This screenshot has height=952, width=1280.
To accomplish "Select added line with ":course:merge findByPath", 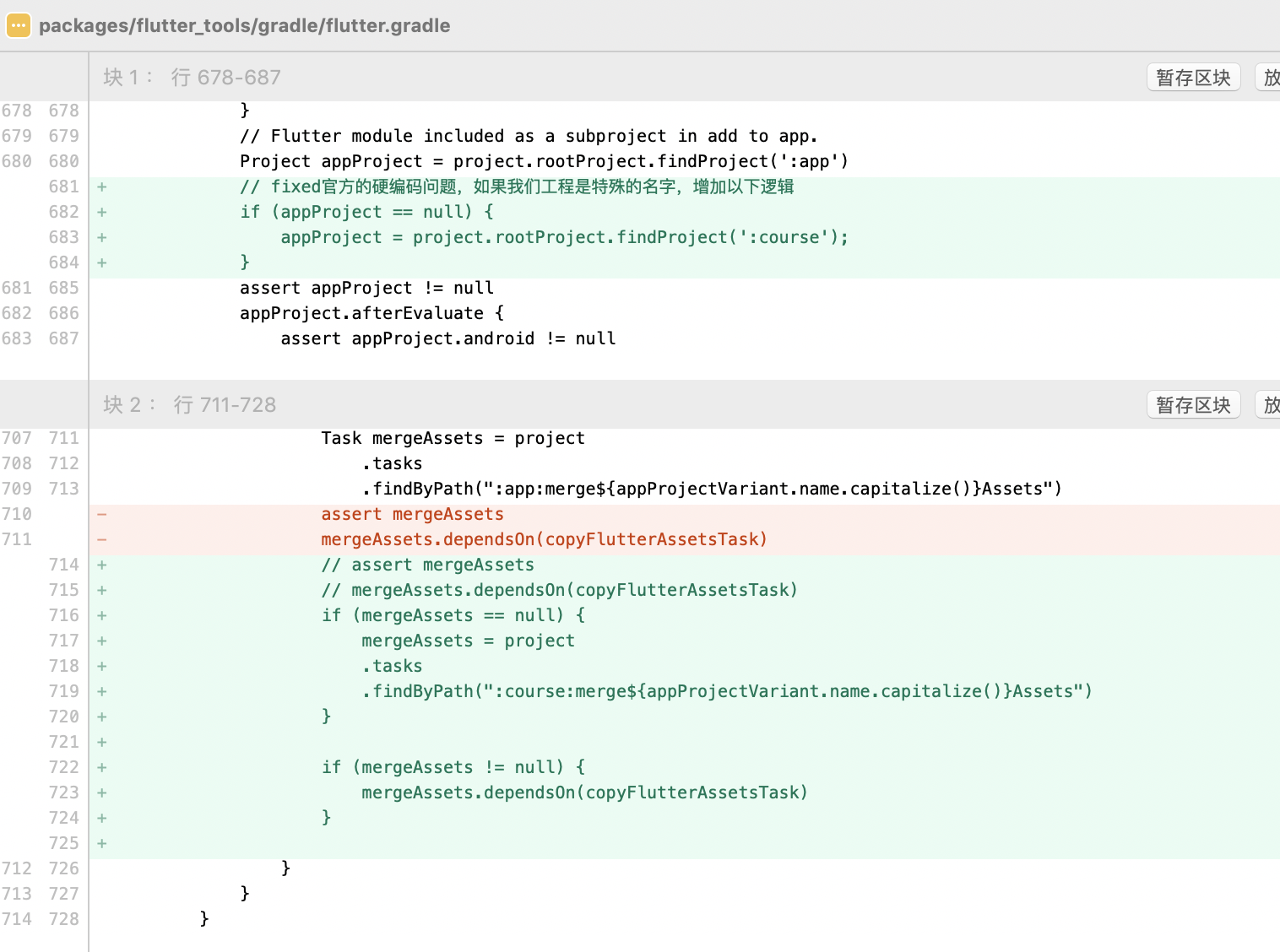I will [x=727, y=691].
